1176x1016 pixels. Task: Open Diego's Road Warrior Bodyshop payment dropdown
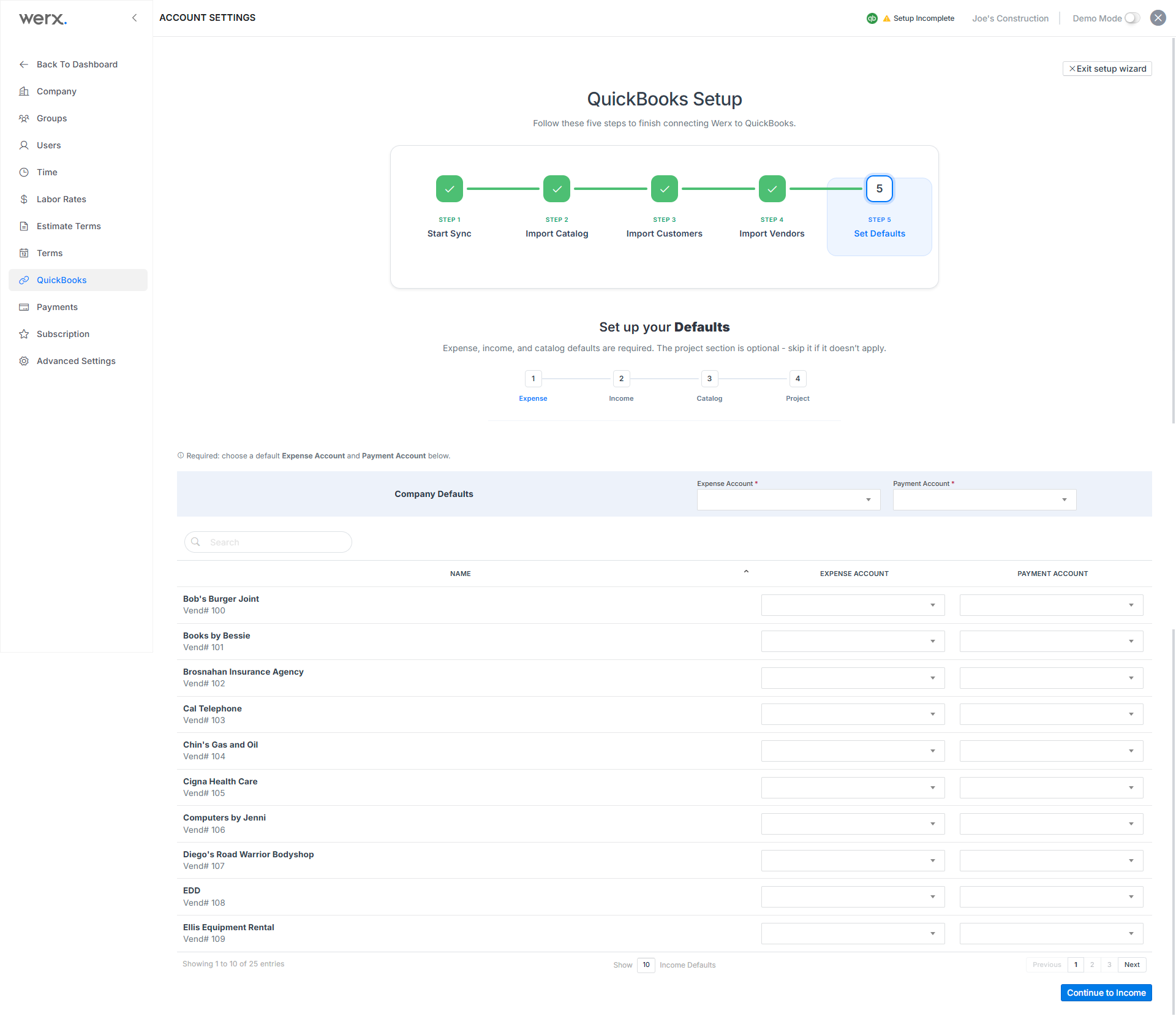coord(1052,861)
